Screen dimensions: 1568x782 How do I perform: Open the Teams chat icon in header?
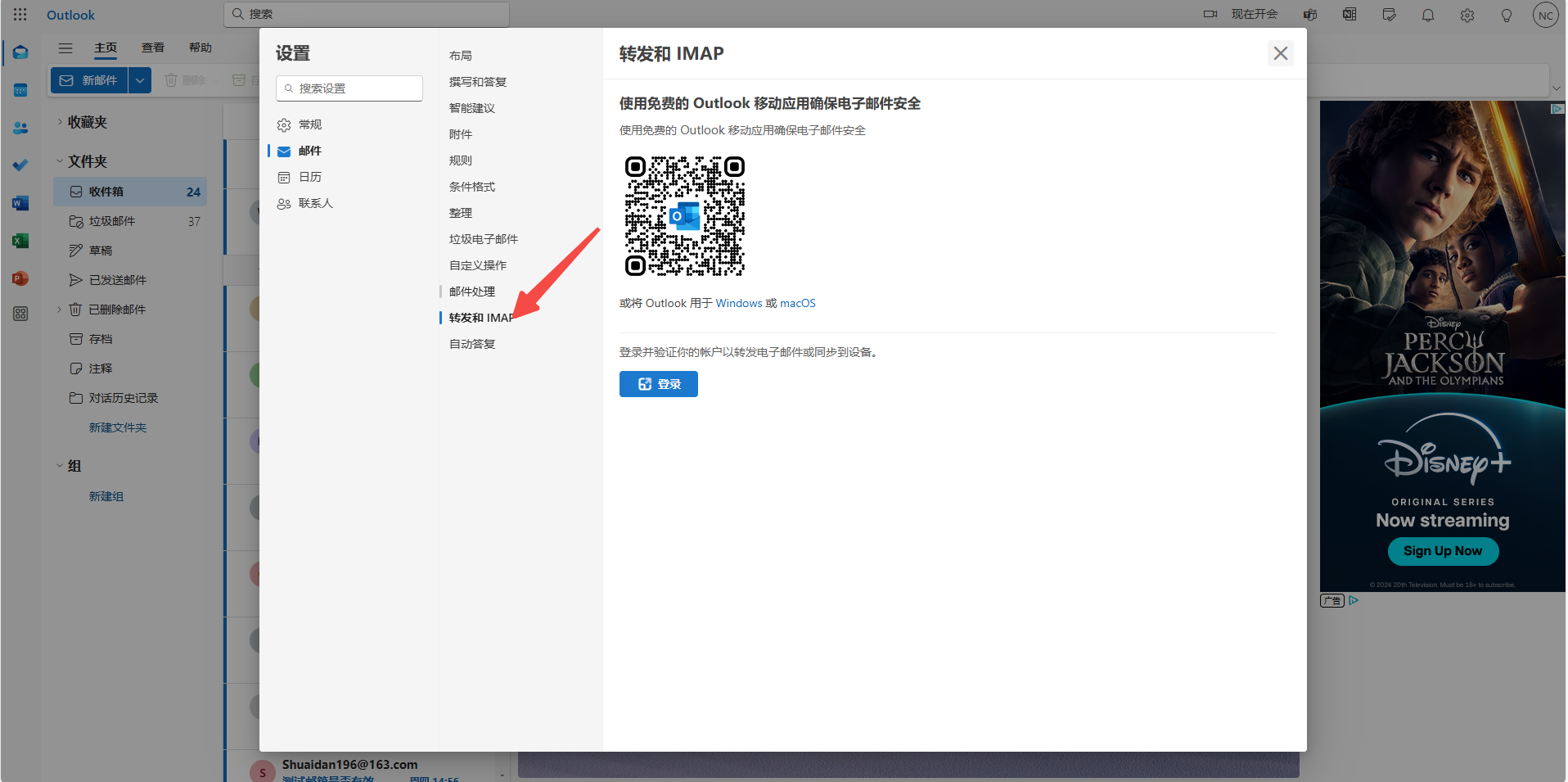click(x=1310, y=15)
